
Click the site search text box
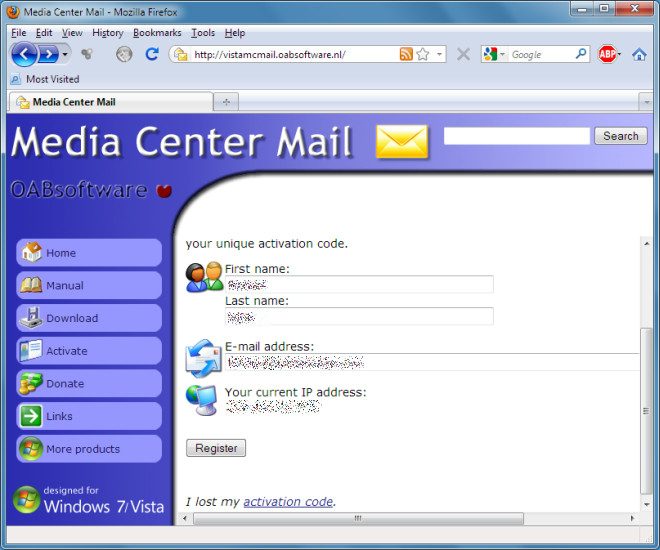pyautogui.click(x=516, y=136)
